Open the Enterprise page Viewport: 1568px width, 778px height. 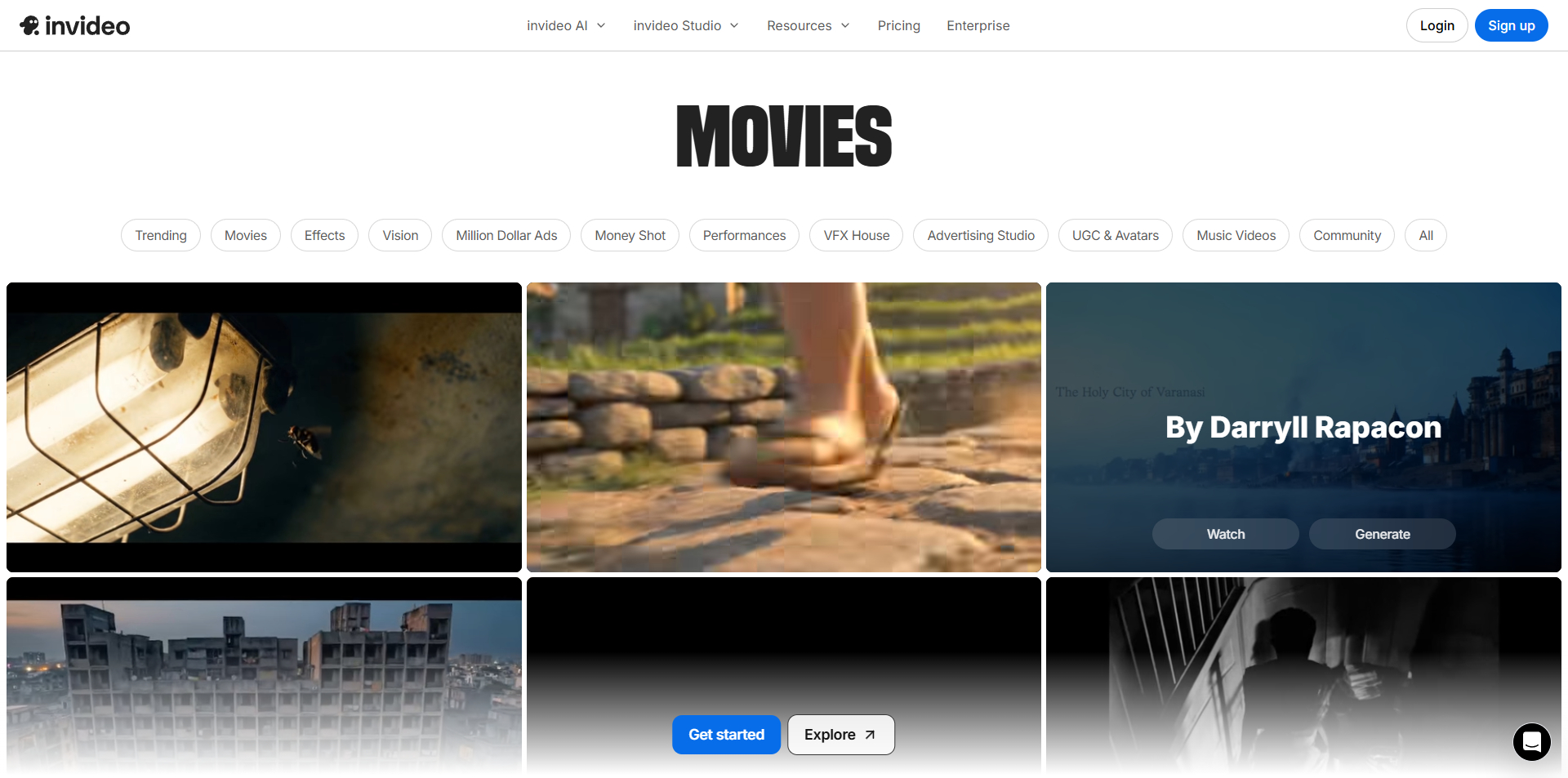coord(978,25)
